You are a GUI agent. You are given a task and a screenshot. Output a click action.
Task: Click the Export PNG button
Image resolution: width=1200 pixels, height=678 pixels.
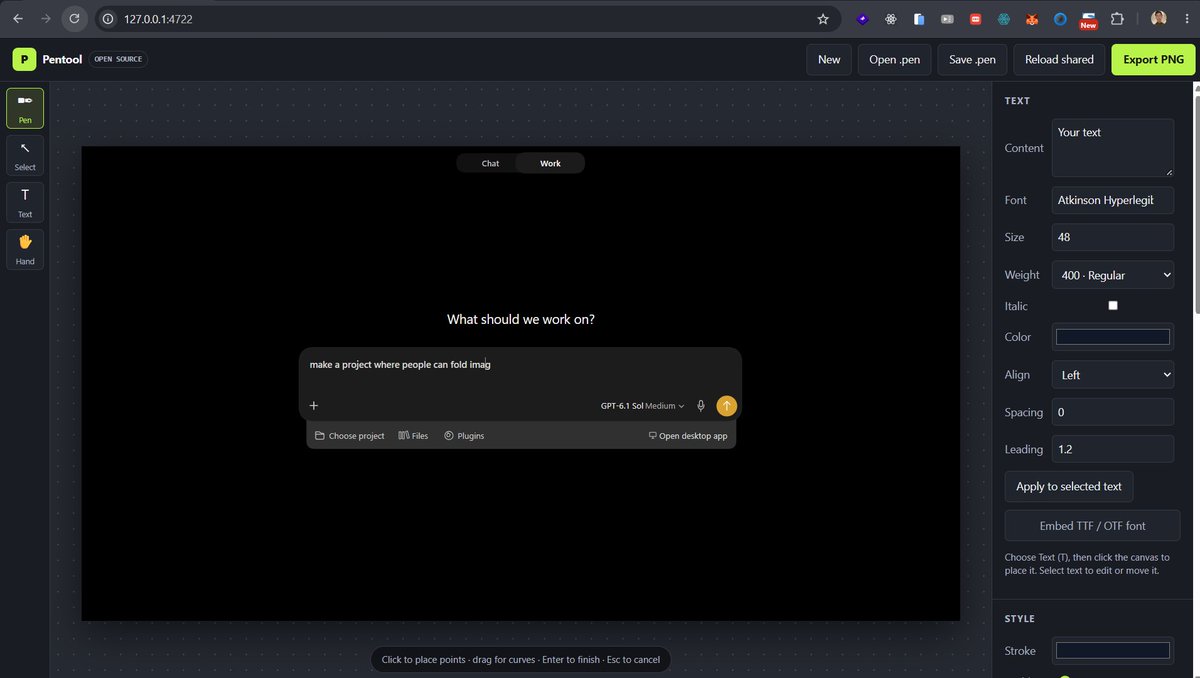coord(1153,59)
